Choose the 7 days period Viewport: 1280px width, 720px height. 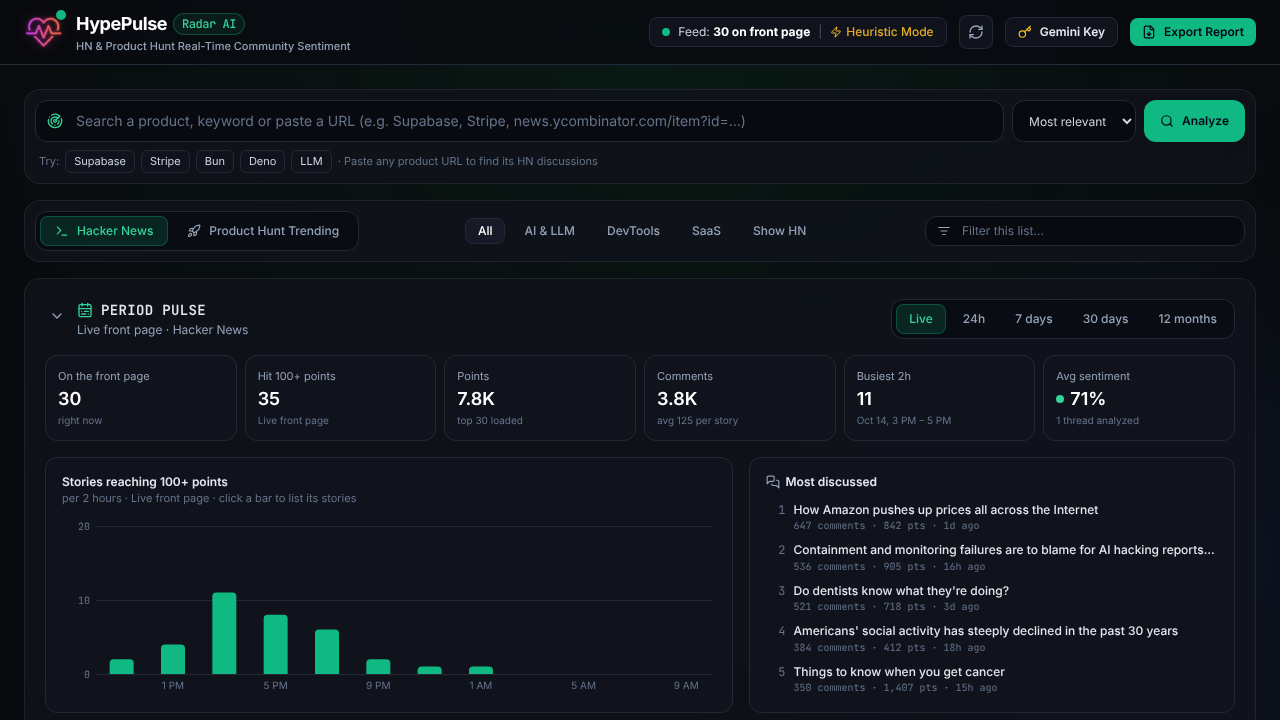coord(1034,319)
